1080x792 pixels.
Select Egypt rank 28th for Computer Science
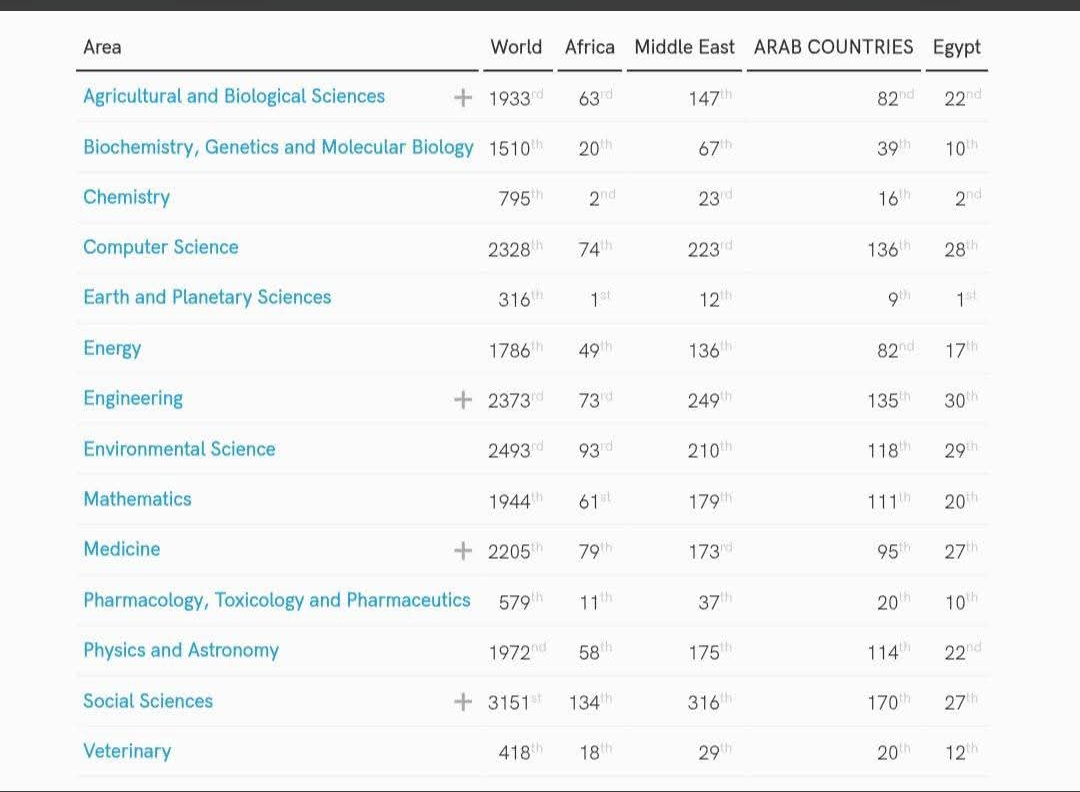tap(962, 249)
